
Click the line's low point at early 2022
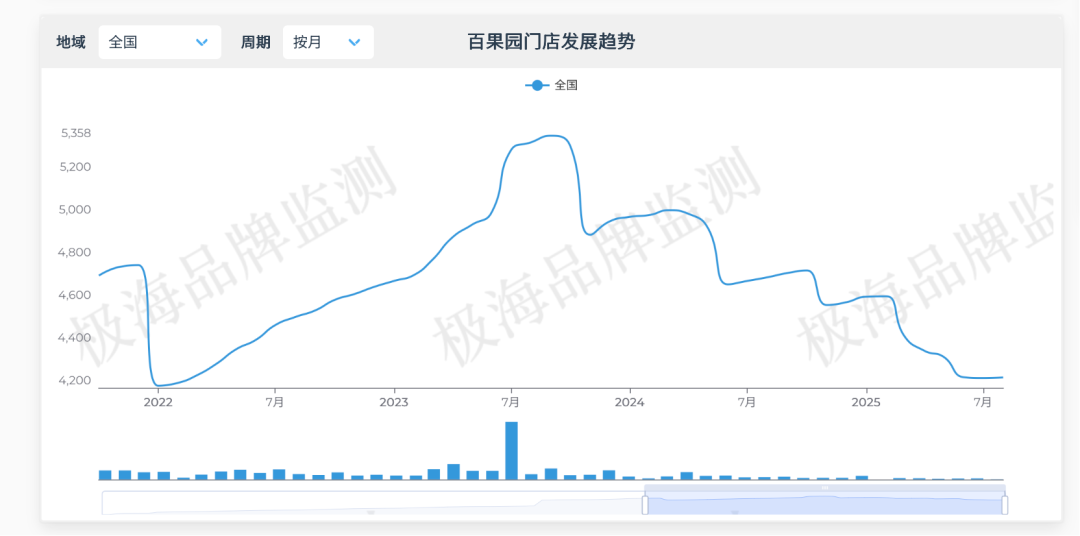click(x=158, y=385)
